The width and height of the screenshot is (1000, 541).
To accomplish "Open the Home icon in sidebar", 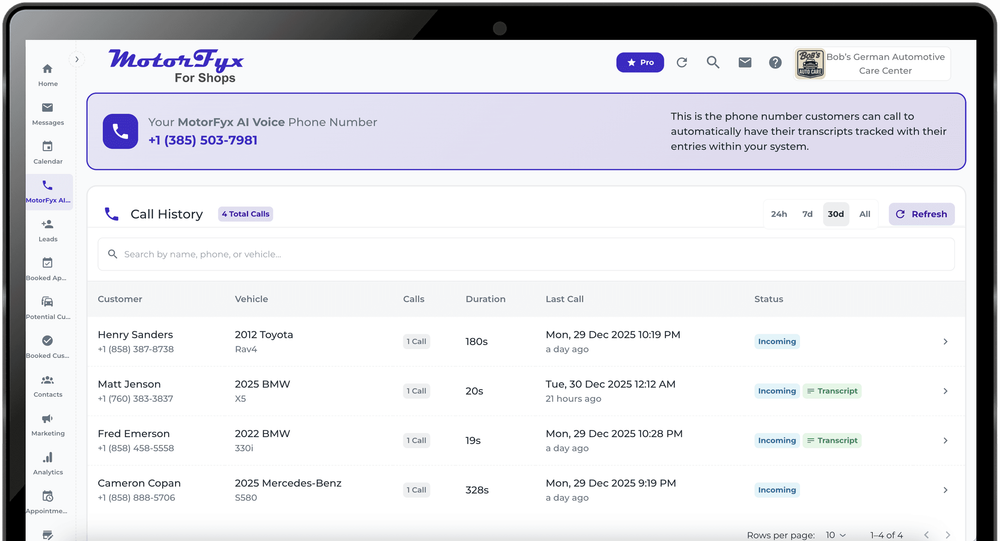I will pyautogui.click(x=47, y=70).
